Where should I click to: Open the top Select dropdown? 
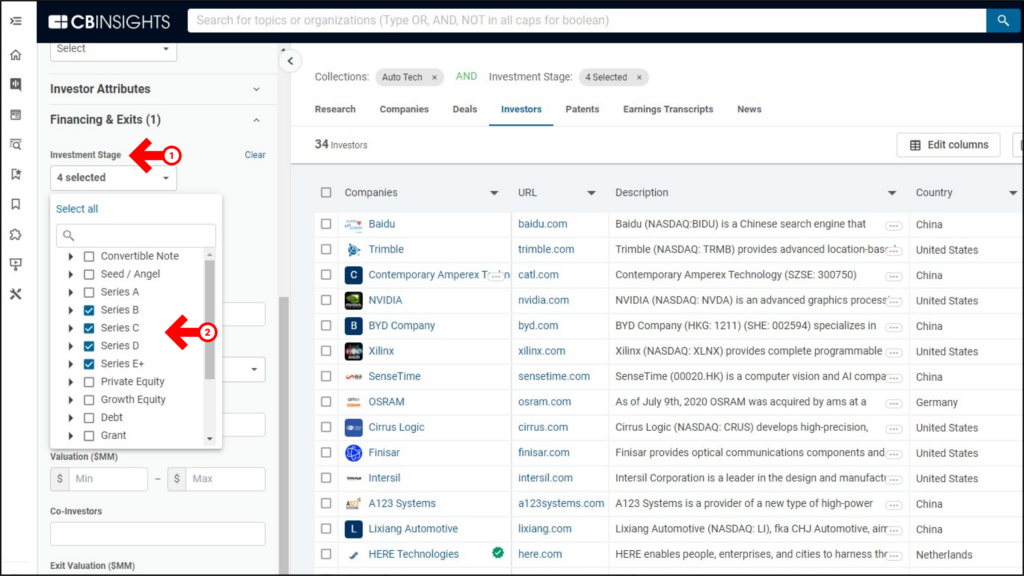[x=113, y=51]
